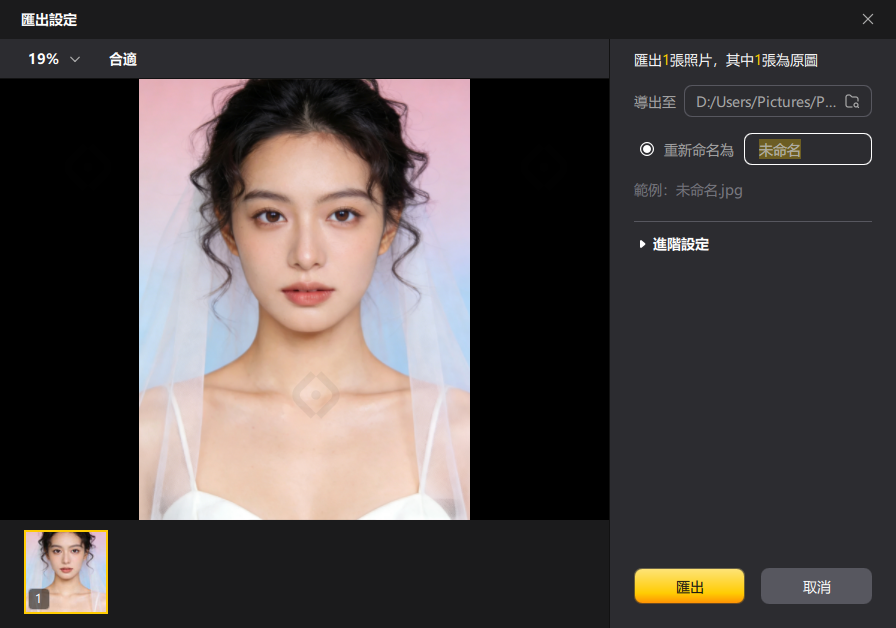This screenshot has height=628, width=896.
Task: Click the 導出至 label
Action: click(x=655, y=102)
